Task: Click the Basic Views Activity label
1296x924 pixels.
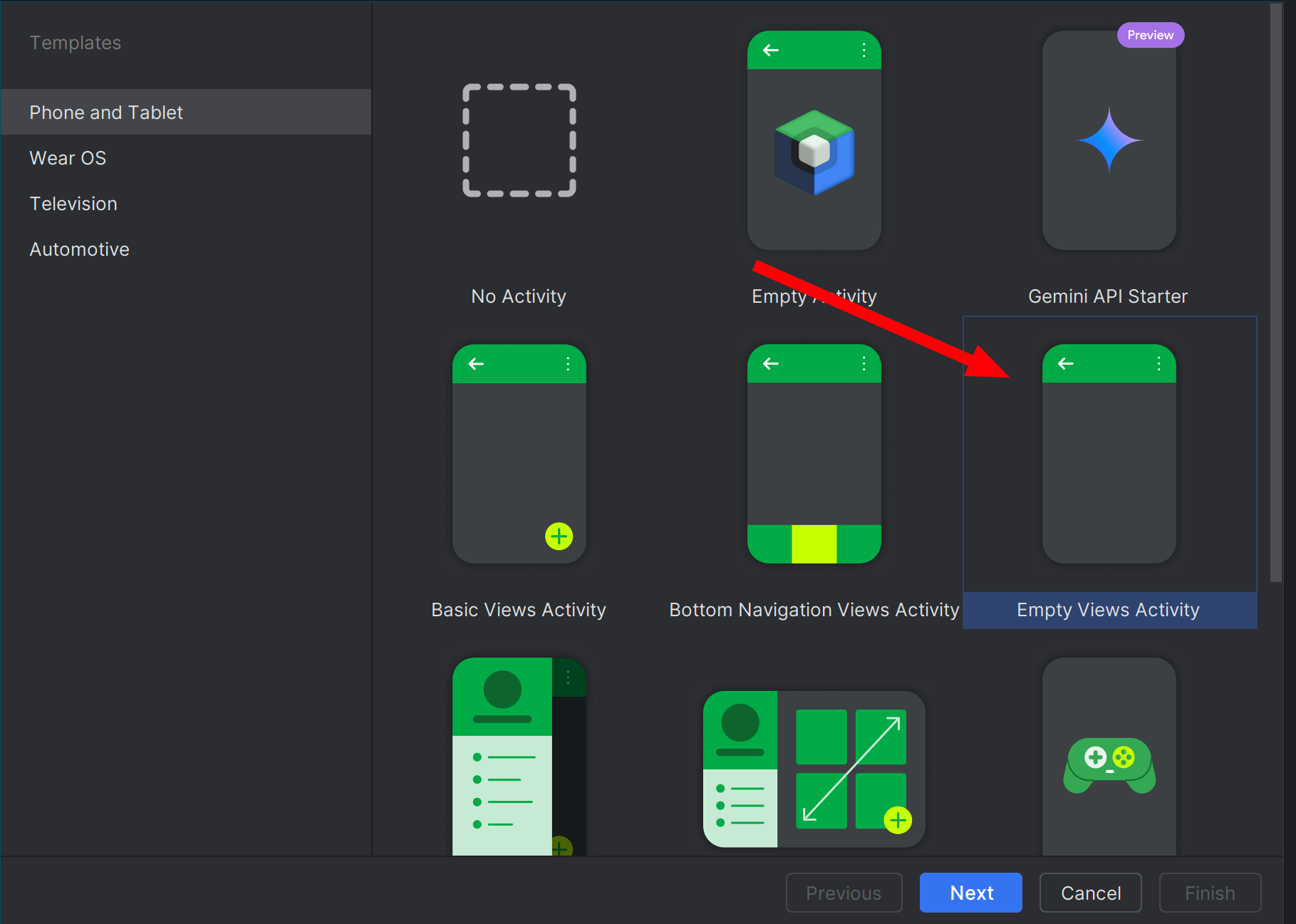Action: [519, 610]
